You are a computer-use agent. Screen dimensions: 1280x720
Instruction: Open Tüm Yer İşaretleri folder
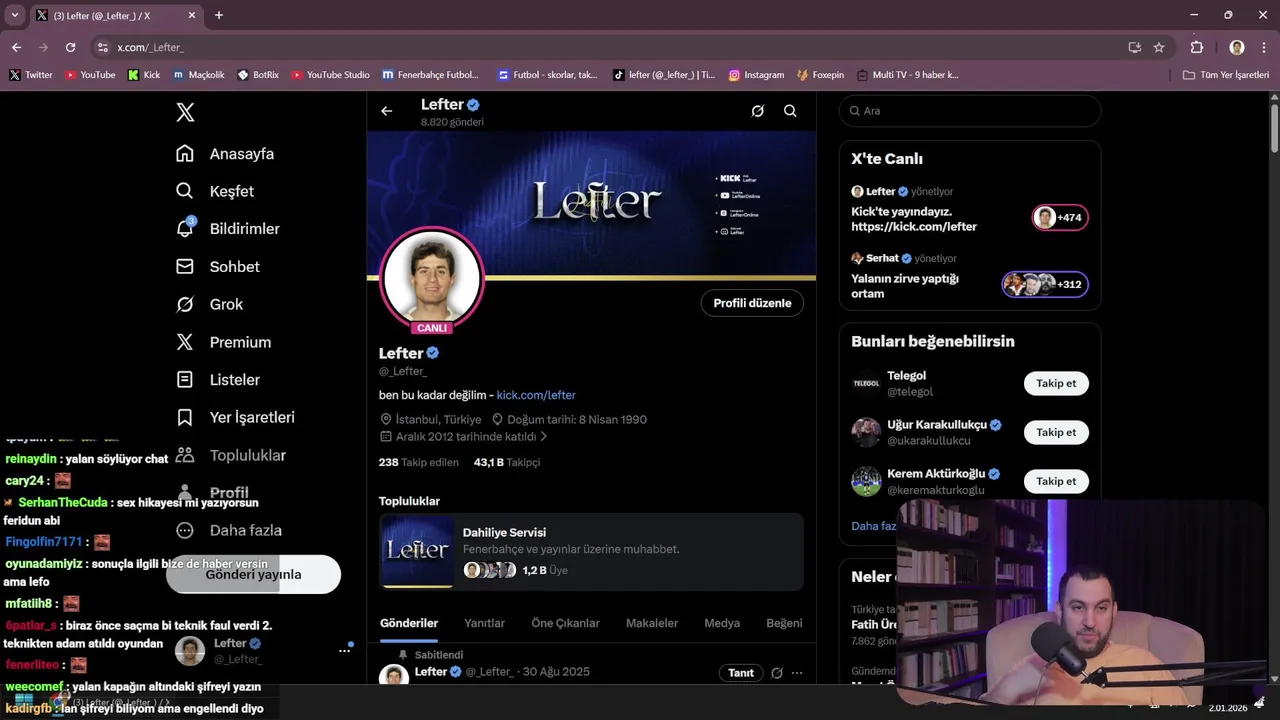[x=1226, y=75]
